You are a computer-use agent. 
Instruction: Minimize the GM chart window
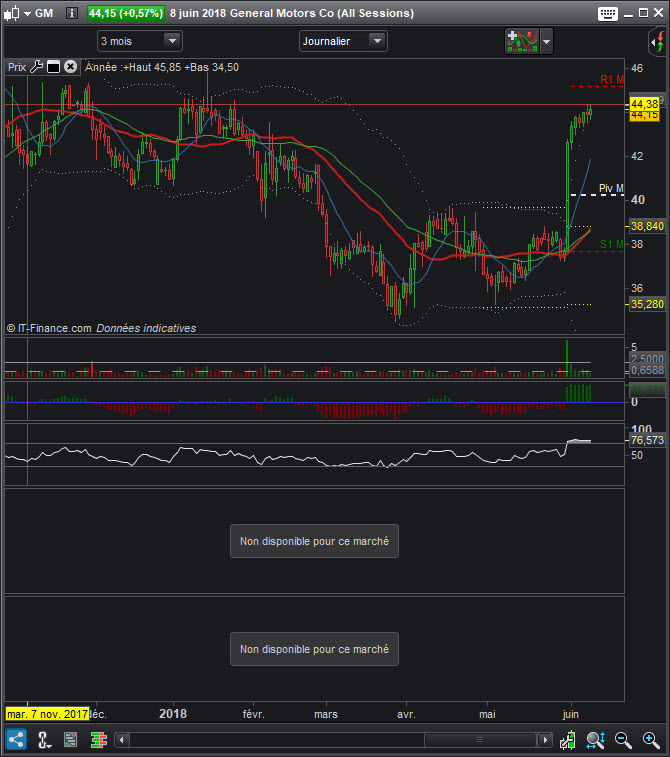[x=628, y=14]
